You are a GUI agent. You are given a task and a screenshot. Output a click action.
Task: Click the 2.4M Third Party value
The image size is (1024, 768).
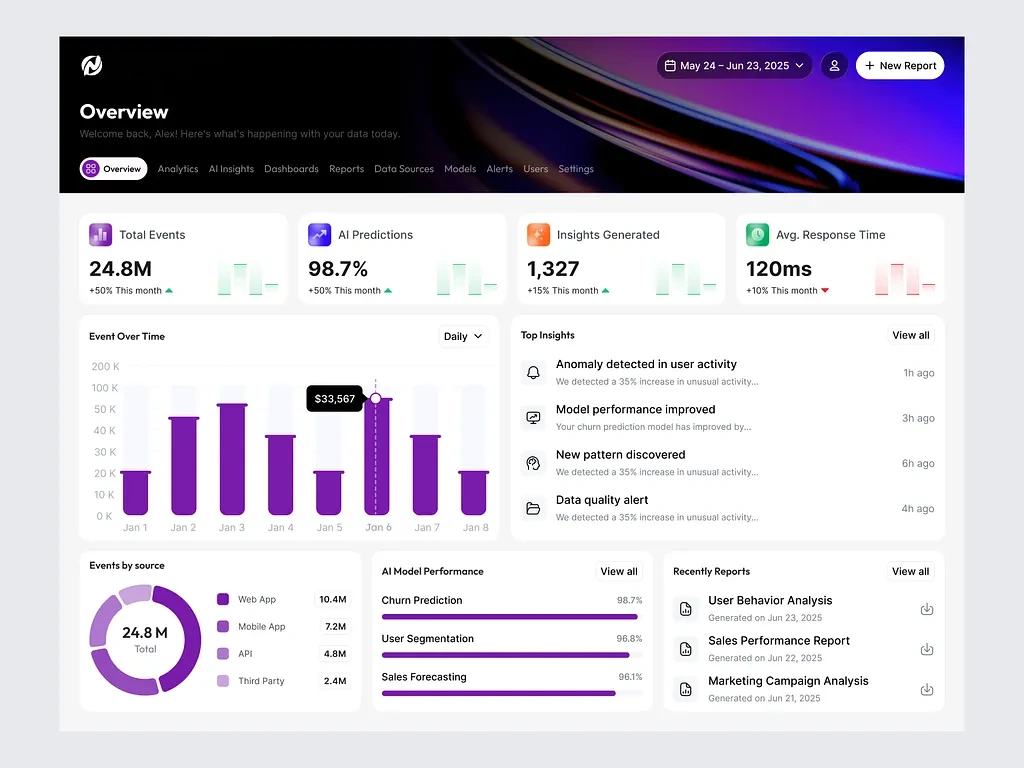[x=335, y=680]
